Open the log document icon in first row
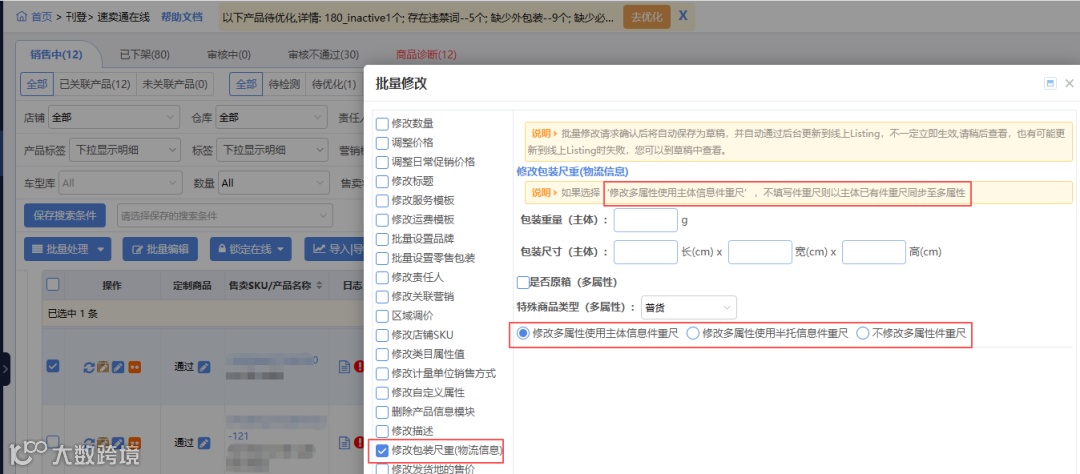Viewport: 1080px width, 474px height. point(345,367)
